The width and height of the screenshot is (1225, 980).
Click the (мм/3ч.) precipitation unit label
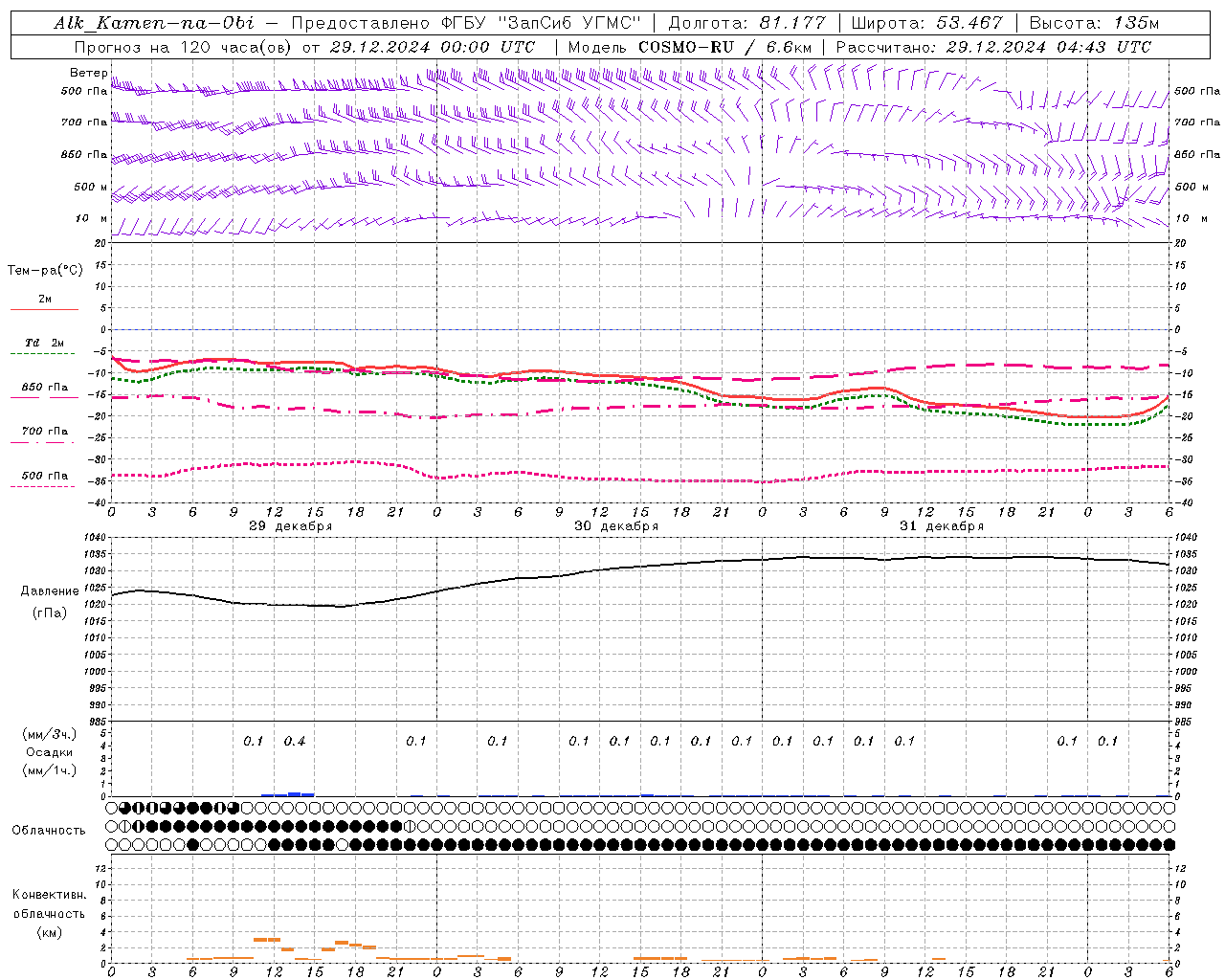pos(50,734)
